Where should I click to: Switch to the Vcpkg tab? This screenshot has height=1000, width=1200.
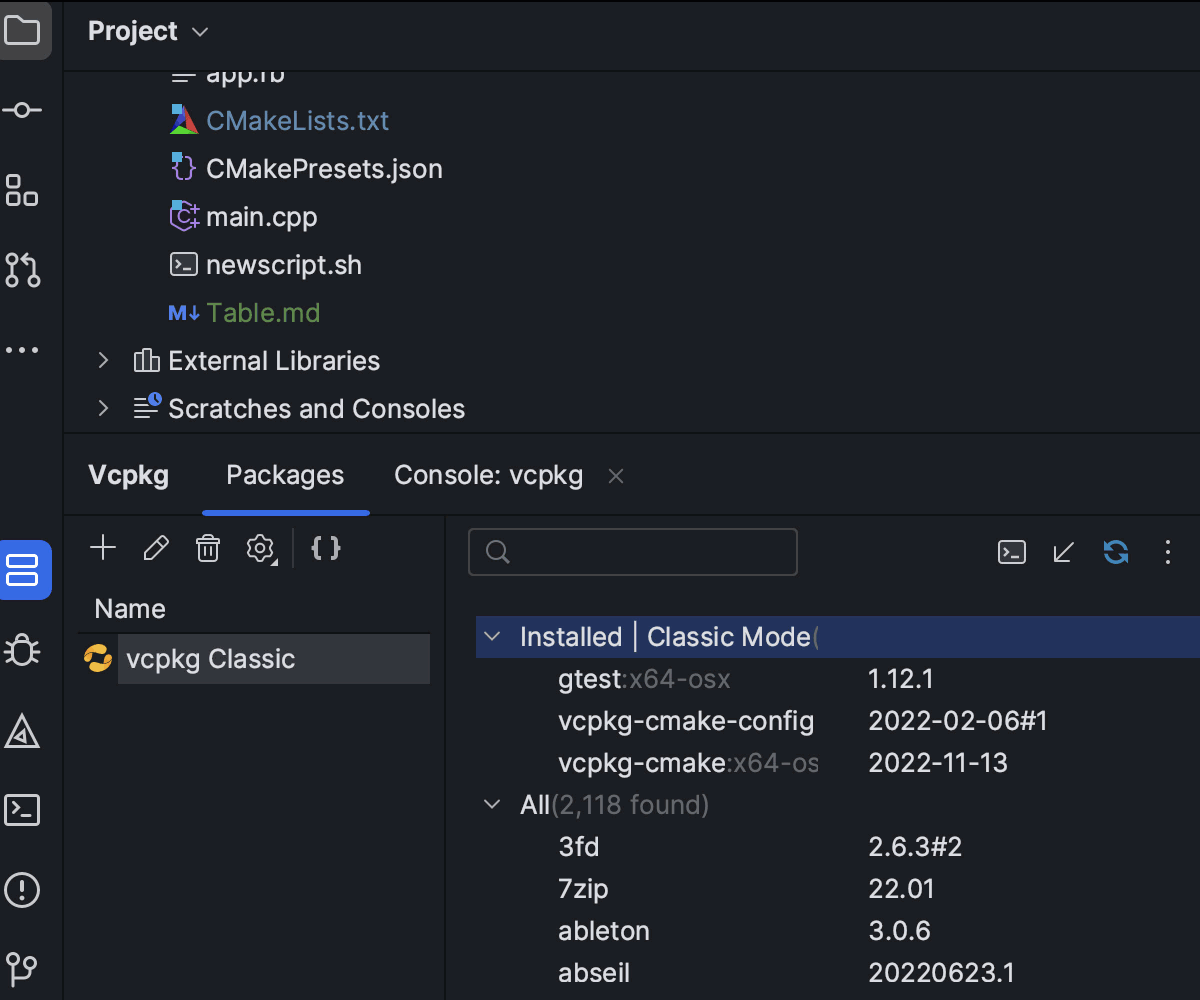pos(127,475)
